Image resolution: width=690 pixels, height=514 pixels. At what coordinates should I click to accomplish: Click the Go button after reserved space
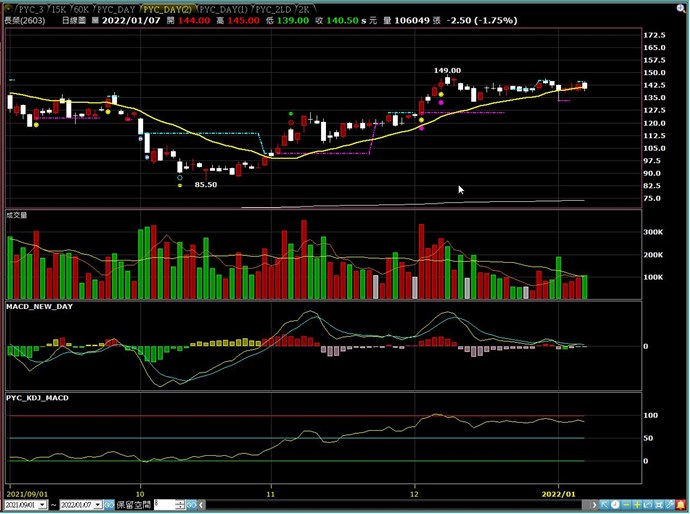click(x=191, y=505)
